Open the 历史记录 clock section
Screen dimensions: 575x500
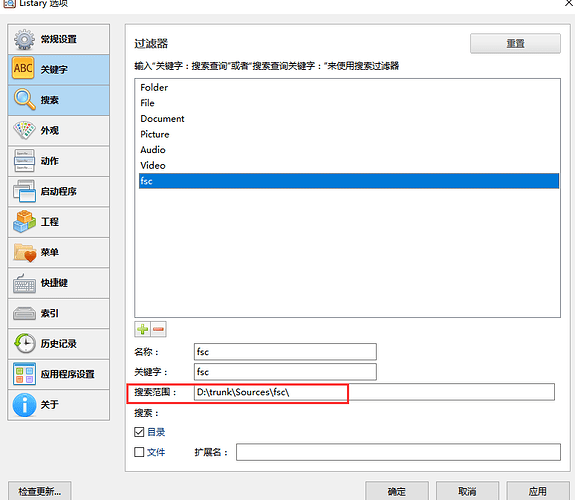pos(59,344)
